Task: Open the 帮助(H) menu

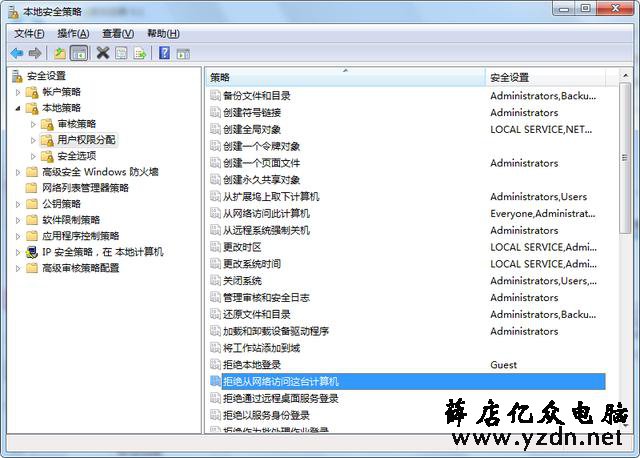Action: click(163, 33)
